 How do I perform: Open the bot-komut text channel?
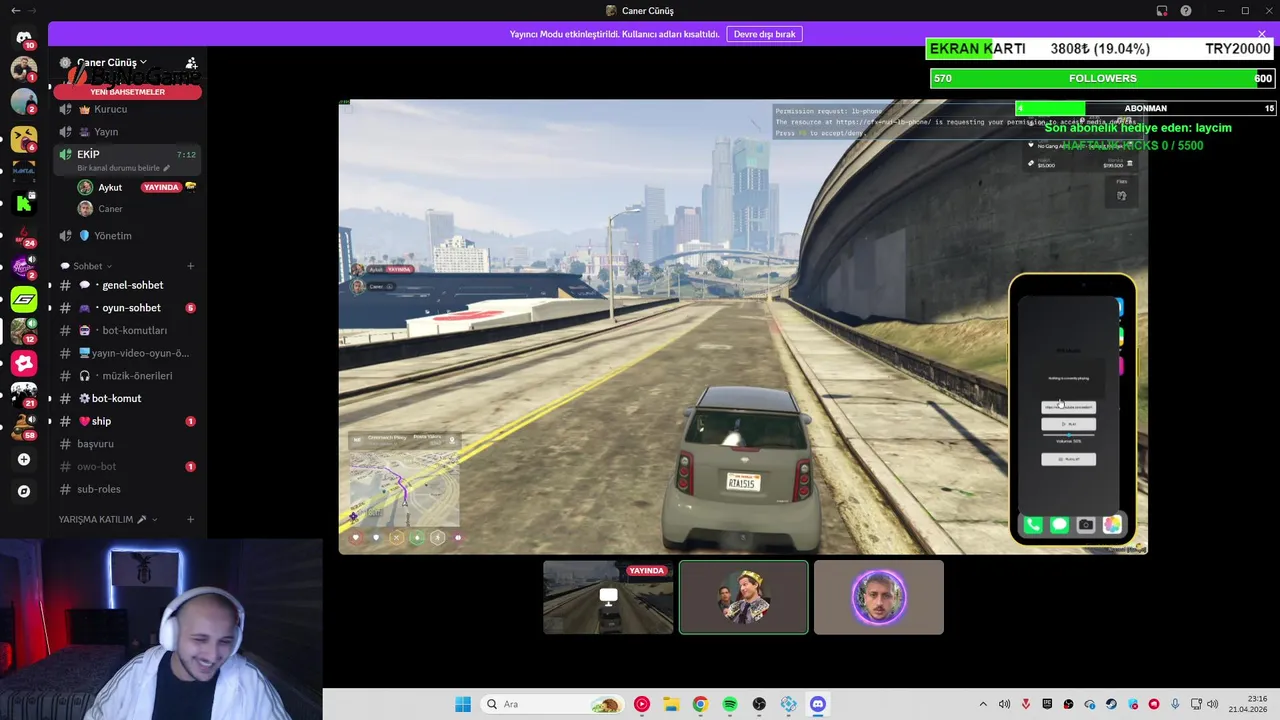(x=128, y=398)
